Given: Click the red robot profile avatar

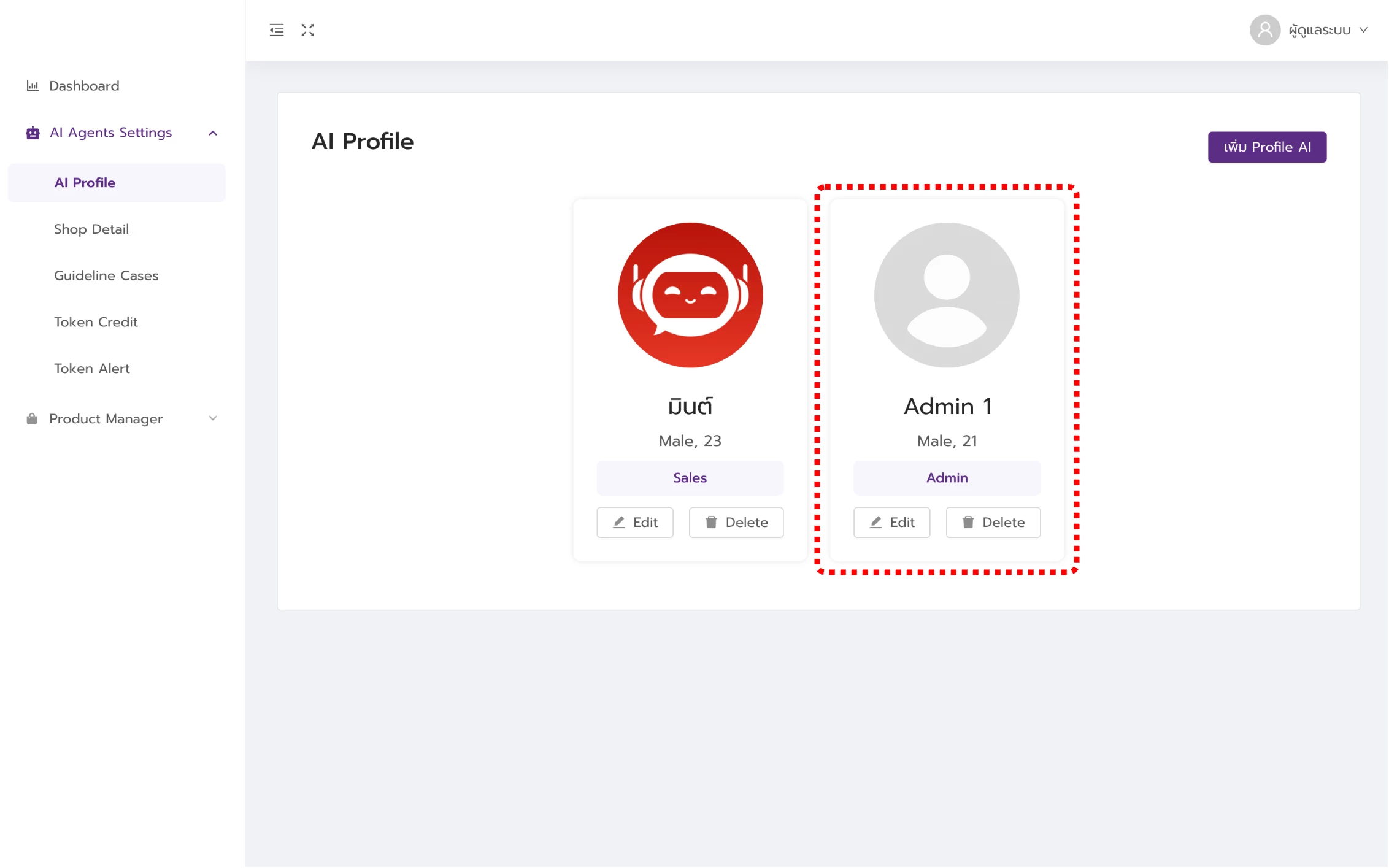Looking at the screenshot, I should pyautogui.click(x=690, y=295).
